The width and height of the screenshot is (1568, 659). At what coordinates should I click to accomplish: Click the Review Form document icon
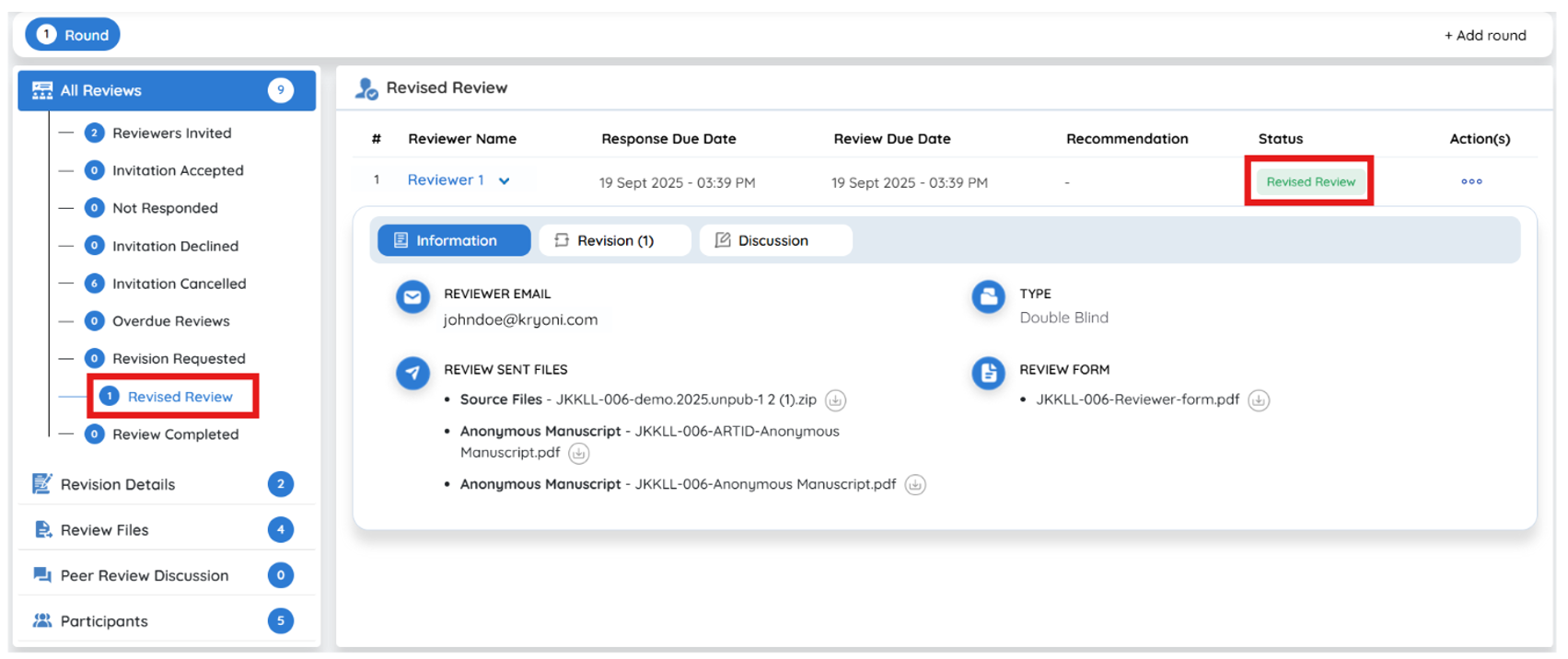click(988, 373)
